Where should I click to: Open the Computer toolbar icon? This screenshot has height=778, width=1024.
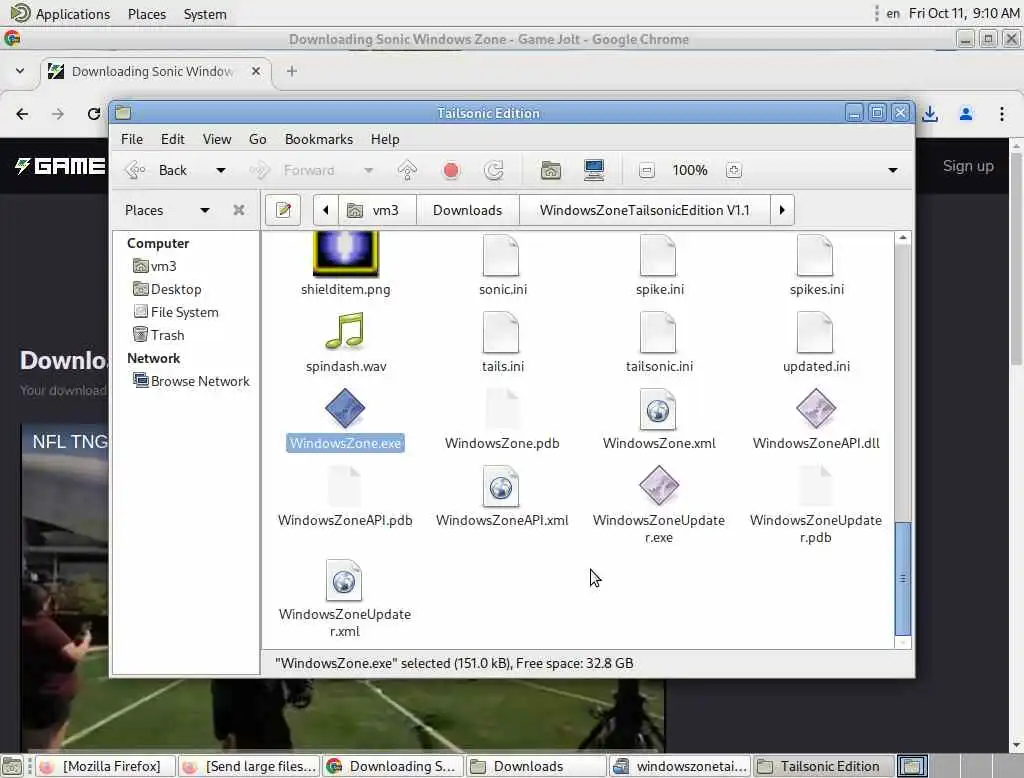[594, 170]
